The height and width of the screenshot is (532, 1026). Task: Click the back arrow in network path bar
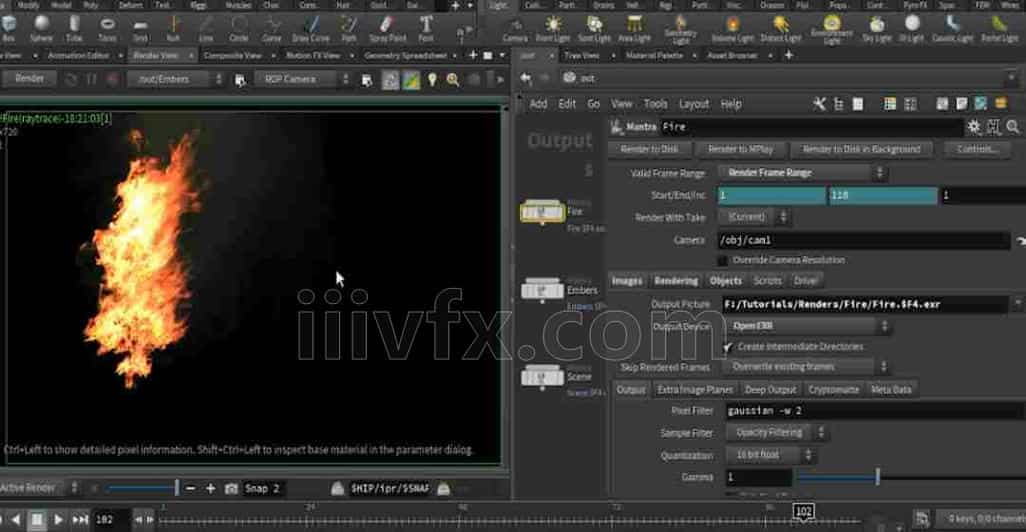[525, 79]
